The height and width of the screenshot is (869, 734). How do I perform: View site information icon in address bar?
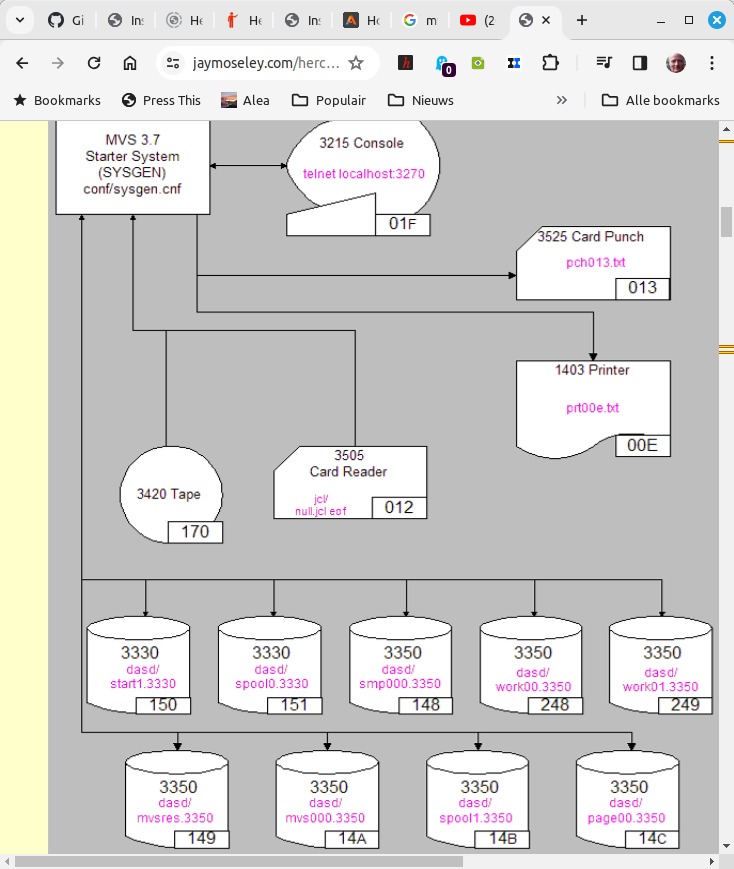point(174,63)
